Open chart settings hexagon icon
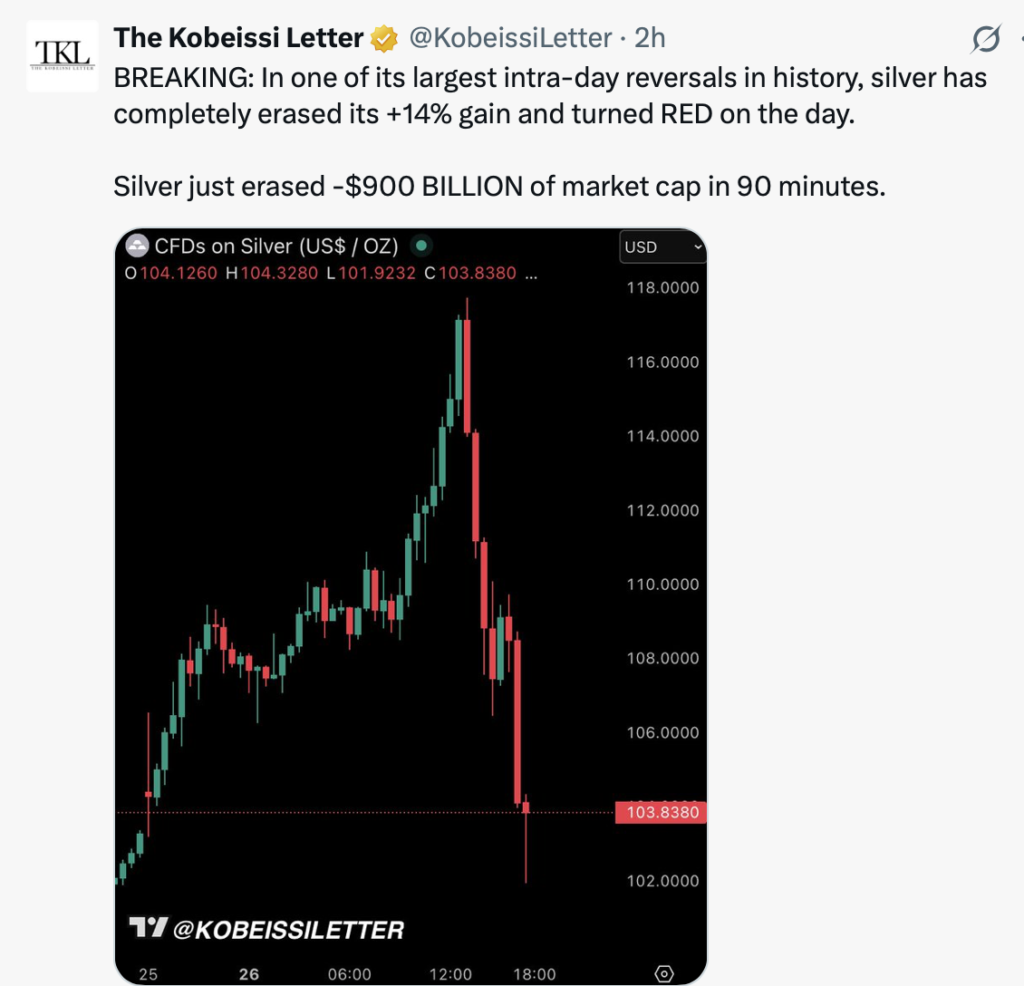Image resolution: width=1024 pixels, height=986 pixels. pos(664,973)
